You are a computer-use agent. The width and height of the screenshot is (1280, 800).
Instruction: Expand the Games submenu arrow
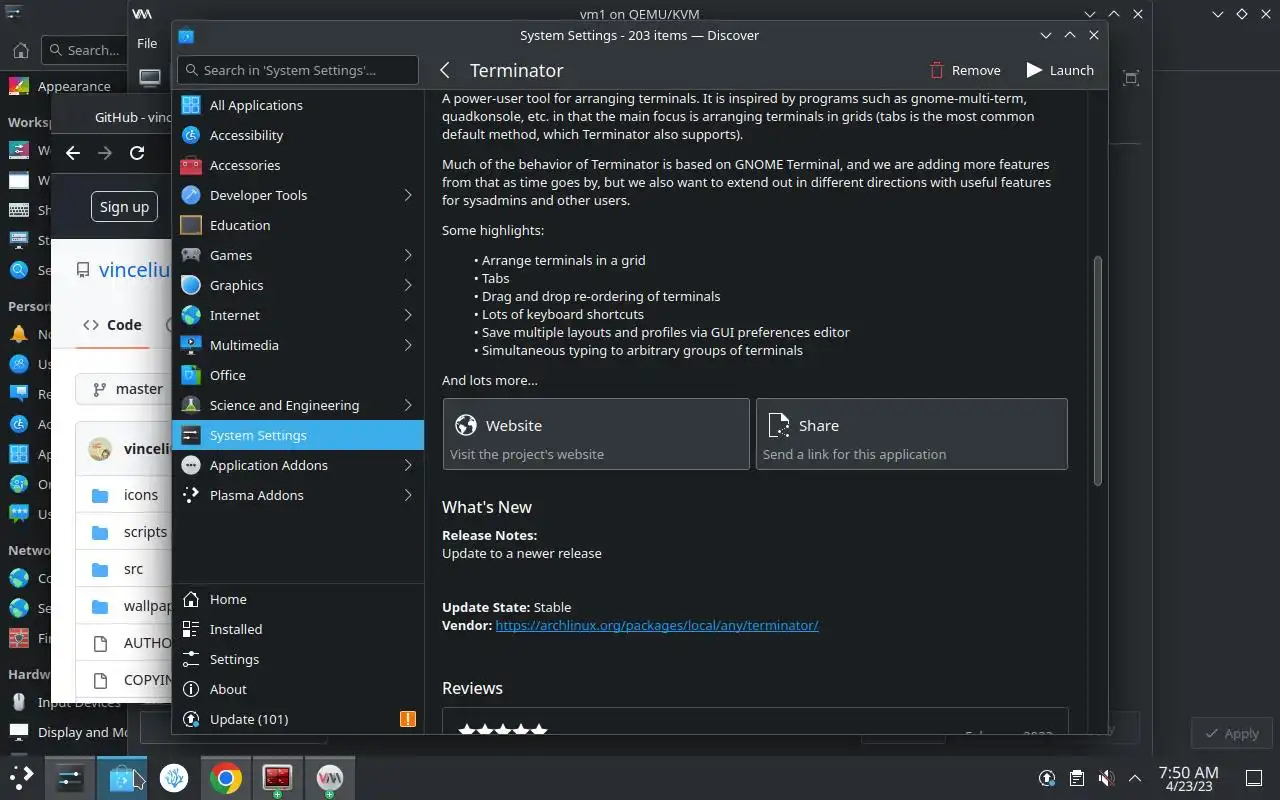(408, 255)
